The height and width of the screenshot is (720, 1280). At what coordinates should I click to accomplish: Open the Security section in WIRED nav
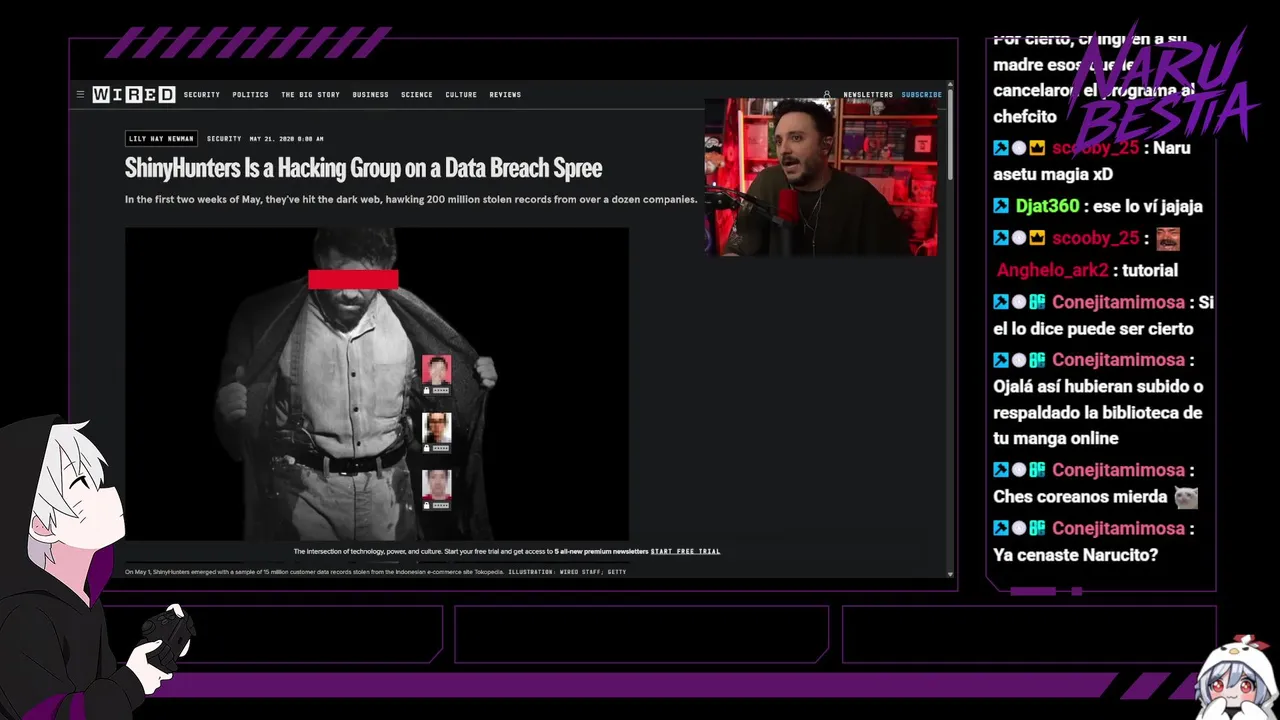[x=201, y=95]
